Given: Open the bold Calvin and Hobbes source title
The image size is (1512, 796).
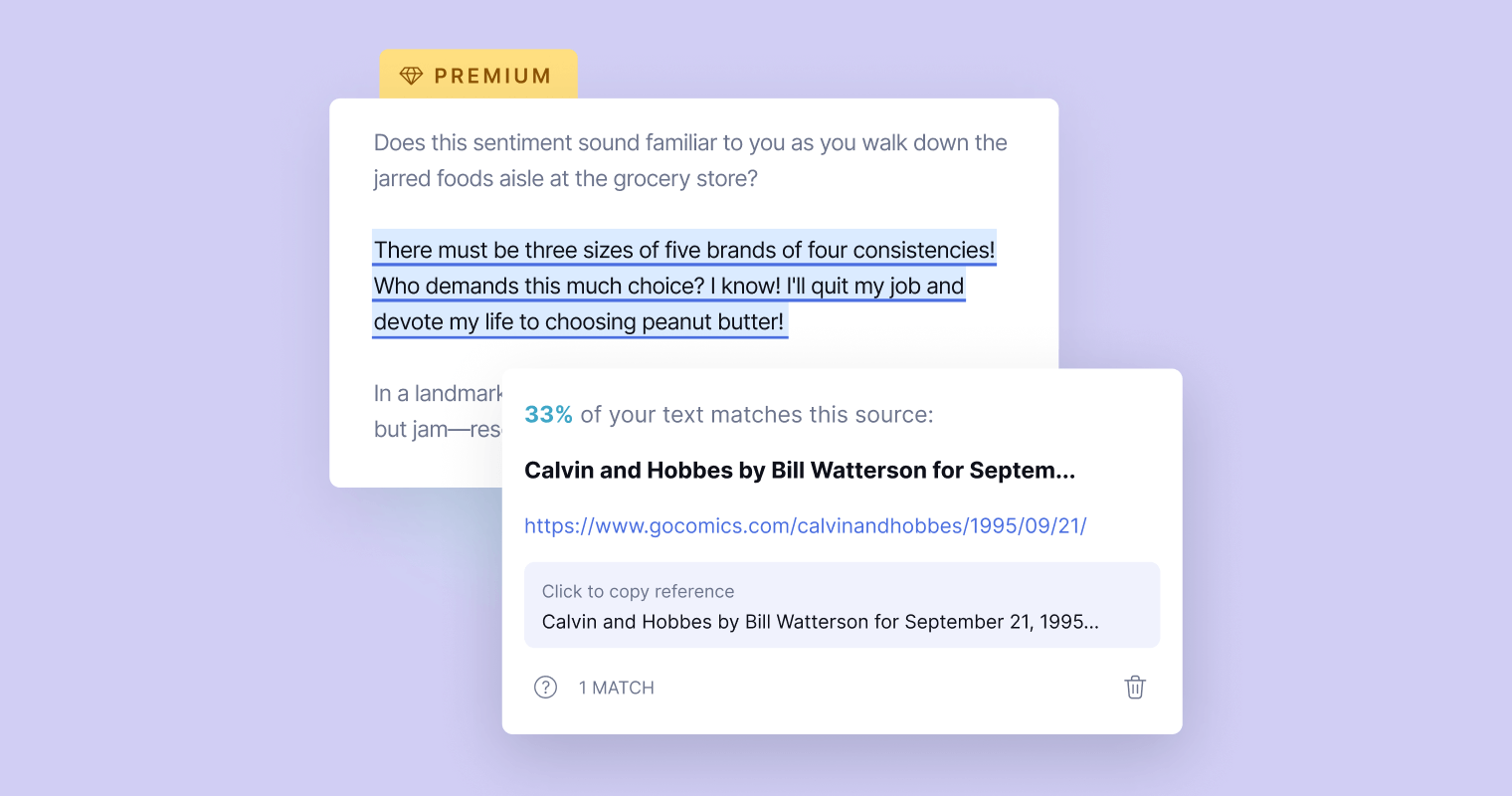Looking at the screenshot, I should pyautogui.click(x=800, y=471).
